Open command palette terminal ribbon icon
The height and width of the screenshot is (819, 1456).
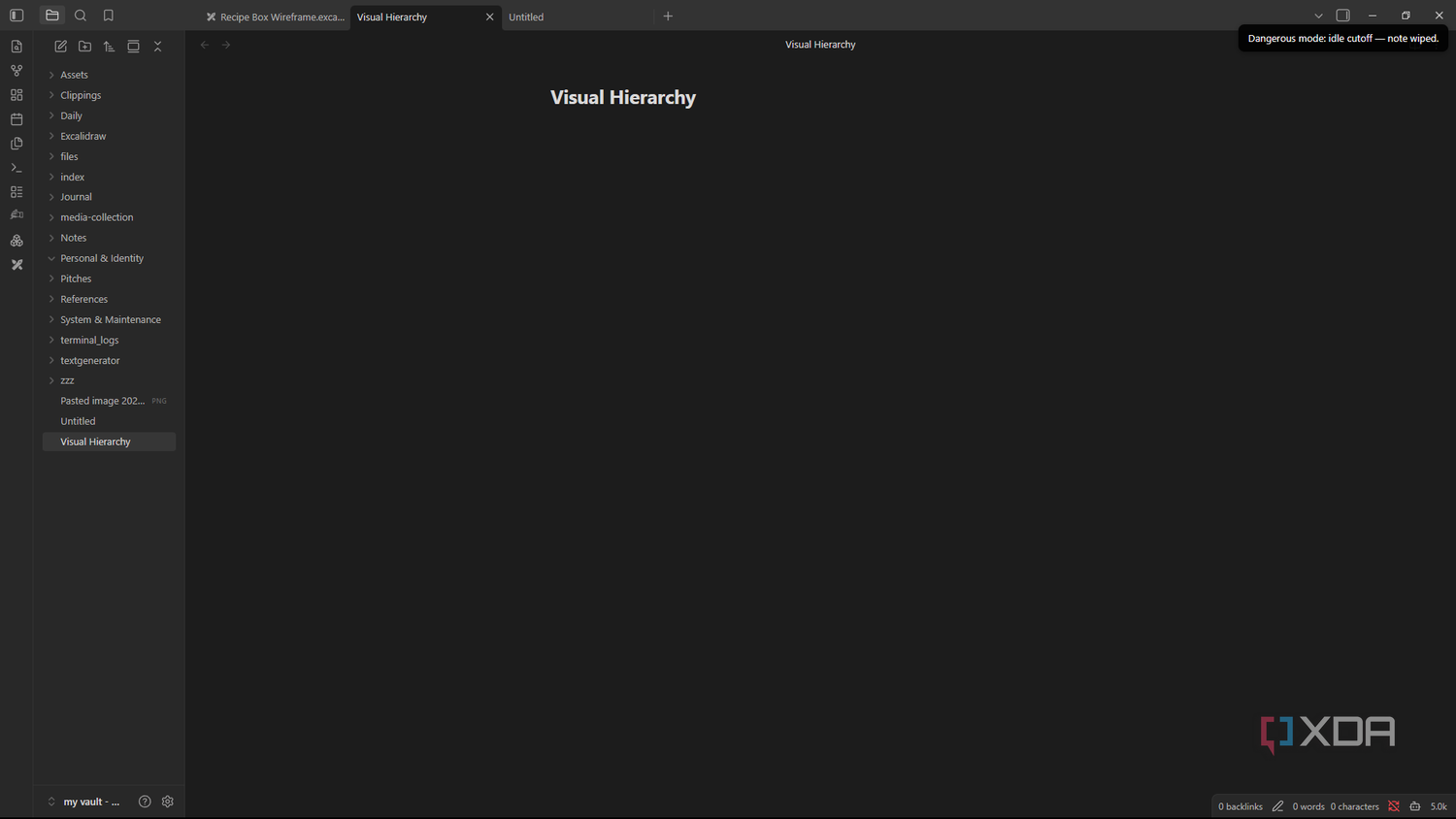click(x=17, y=168)
